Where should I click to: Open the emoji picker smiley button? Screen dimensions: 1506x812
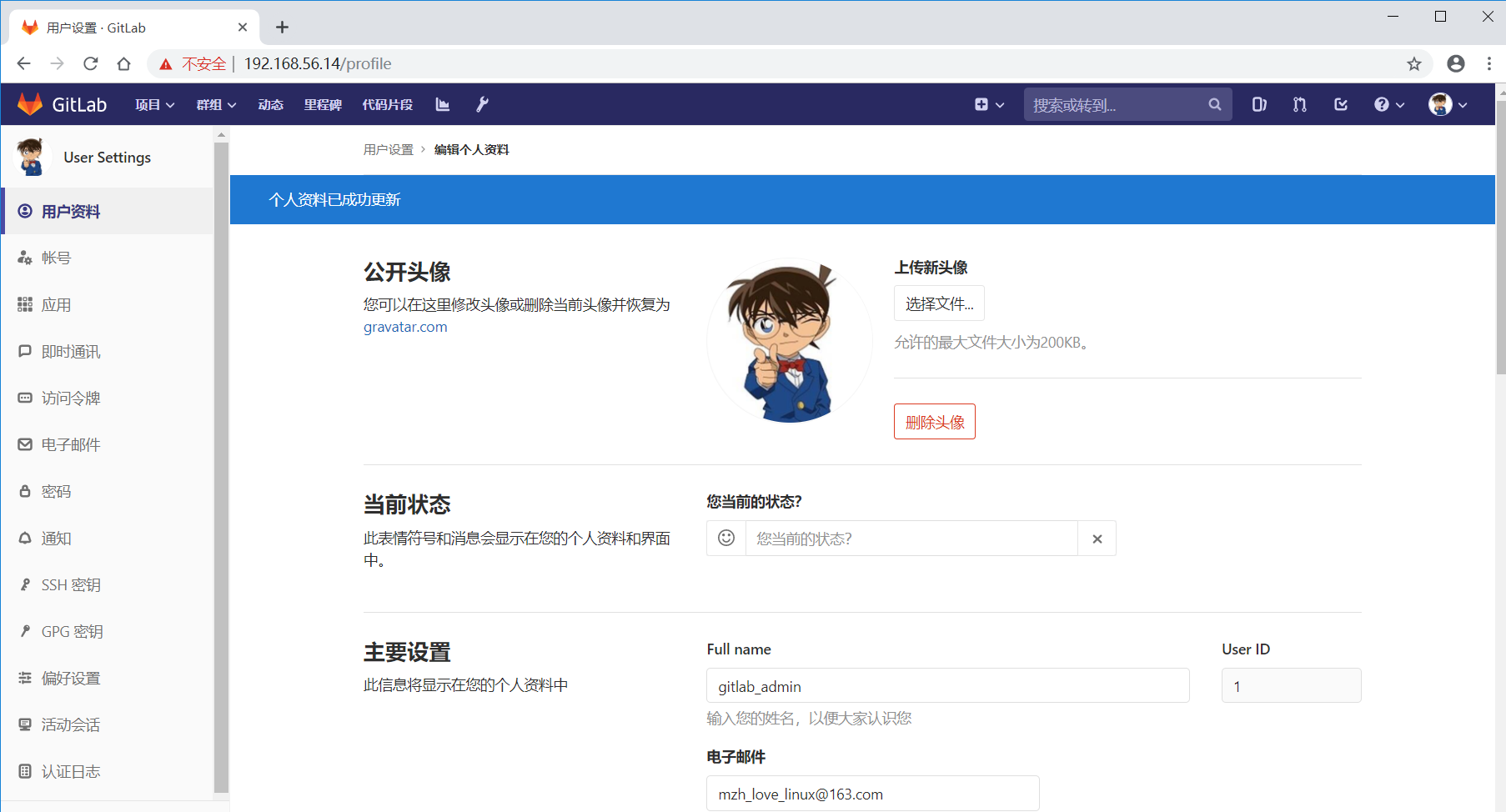pyautogui.click(x=726, y=539)
